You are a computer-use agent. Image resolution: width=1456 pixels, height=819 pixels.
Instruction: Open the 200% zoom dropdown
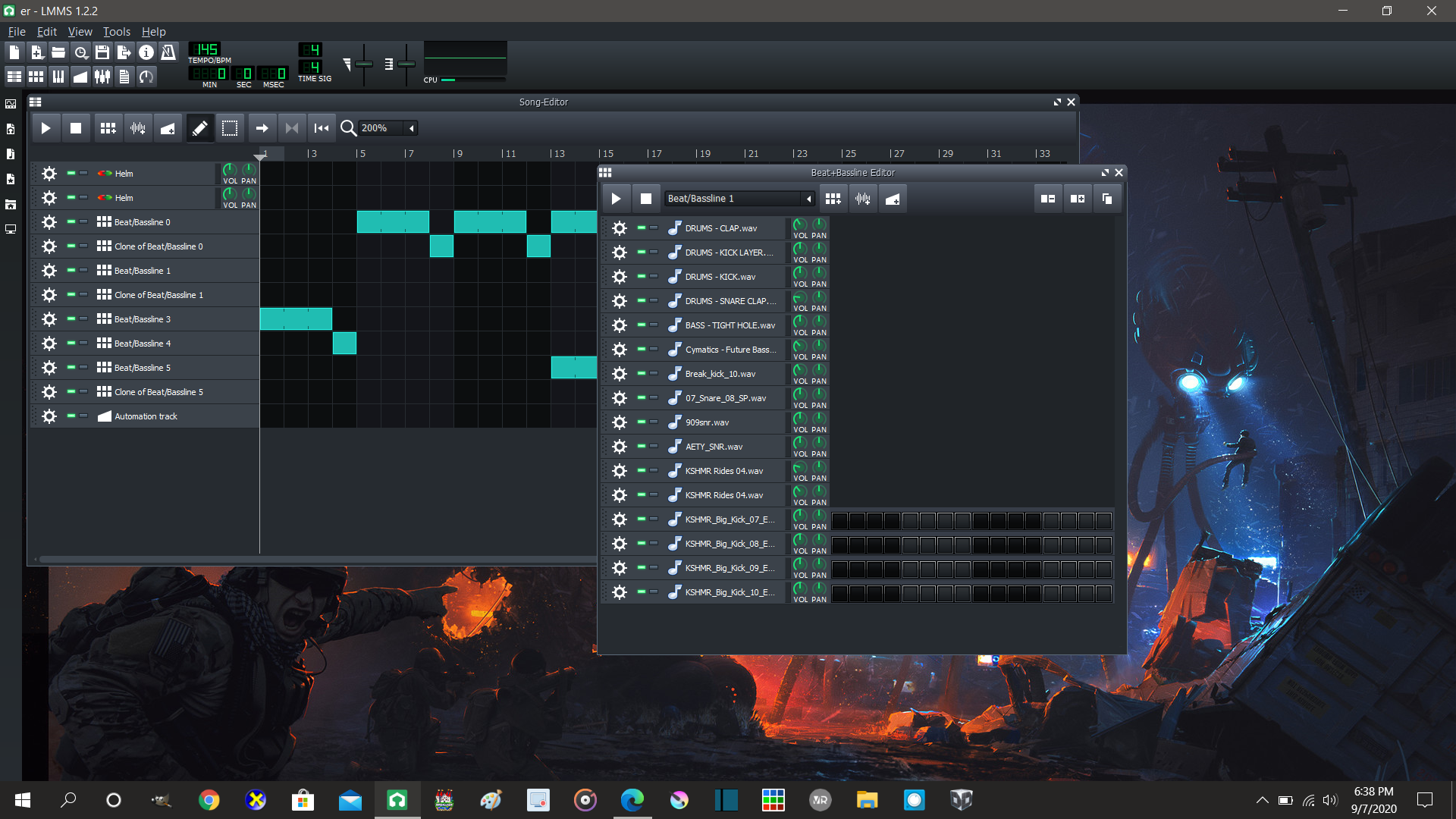click(388, 128)
